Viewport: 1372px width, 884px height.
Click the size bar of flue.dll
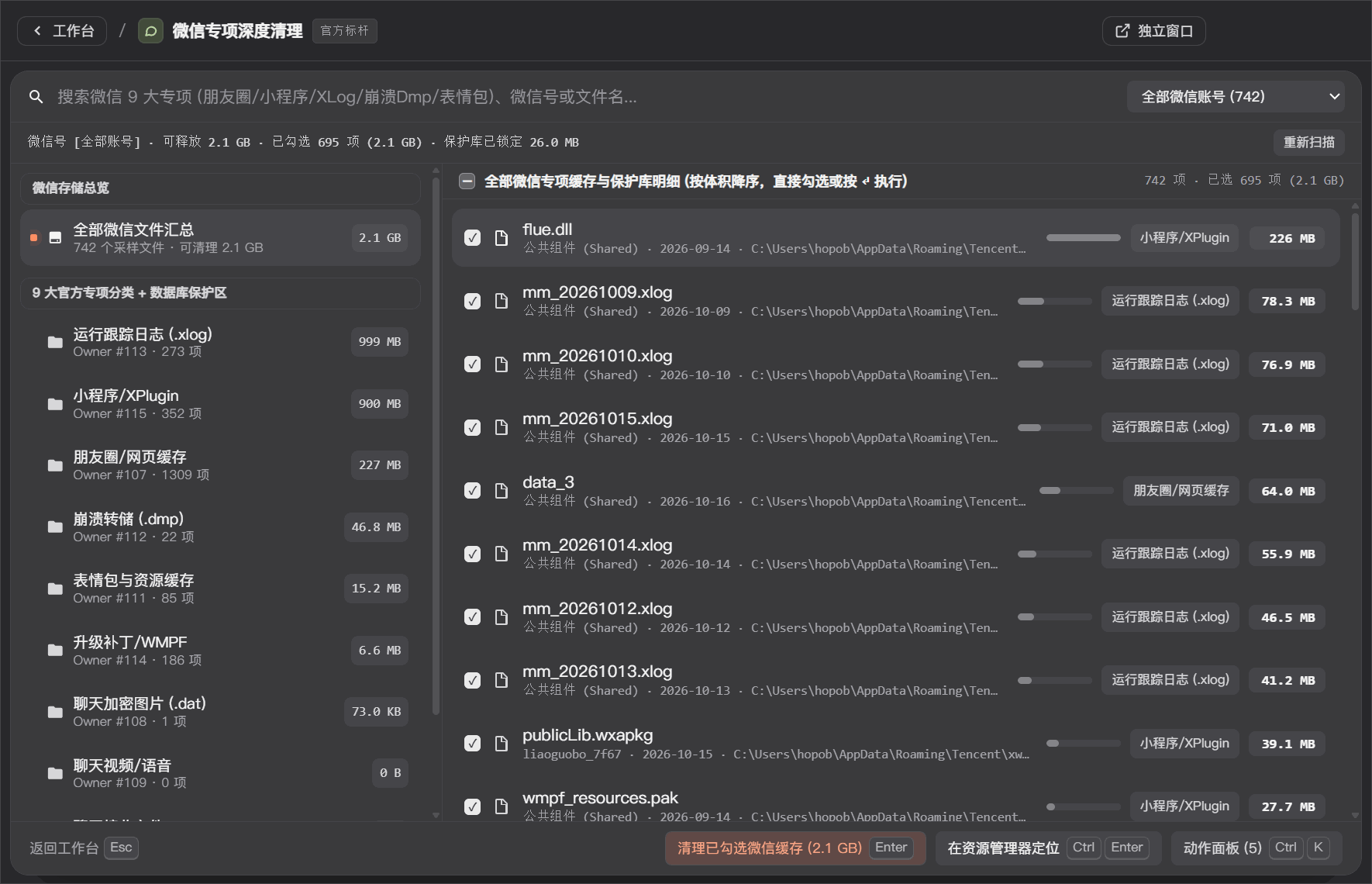tap(1083, 238)
